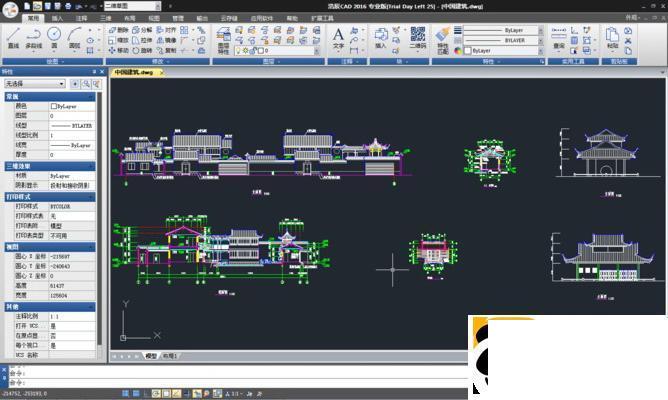
Task: Toggle grid display in status bar
Action: pos(136,394)
